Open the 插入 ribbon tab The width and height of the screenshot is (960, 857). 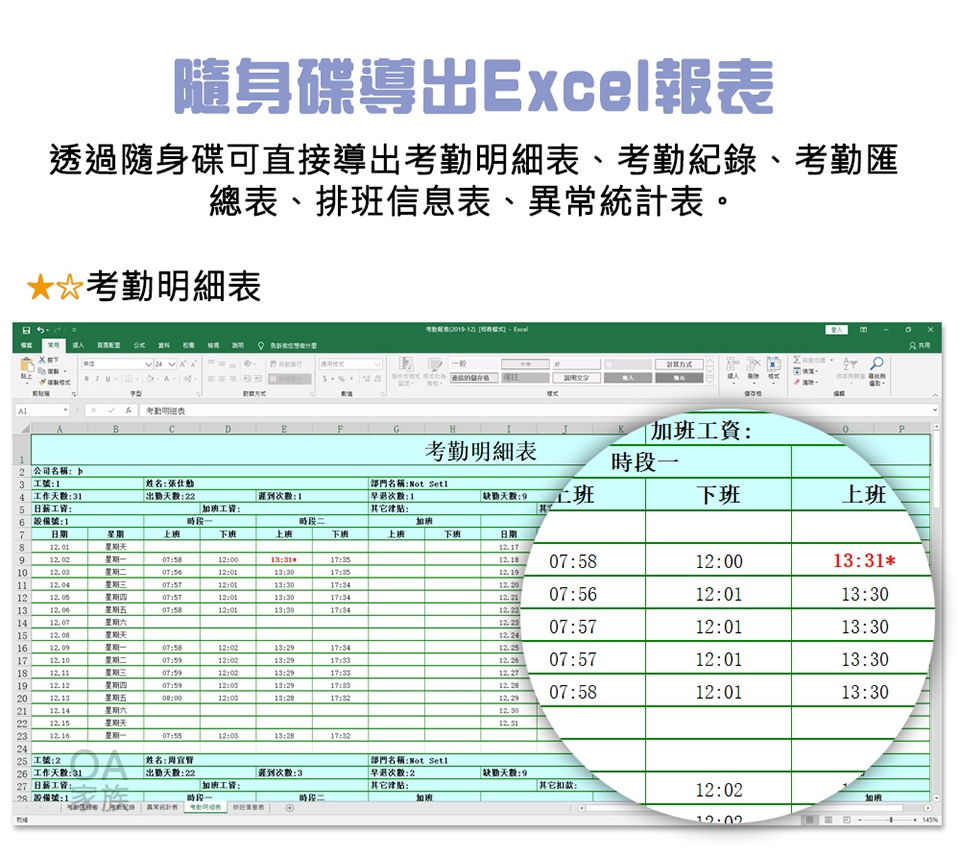77,345
